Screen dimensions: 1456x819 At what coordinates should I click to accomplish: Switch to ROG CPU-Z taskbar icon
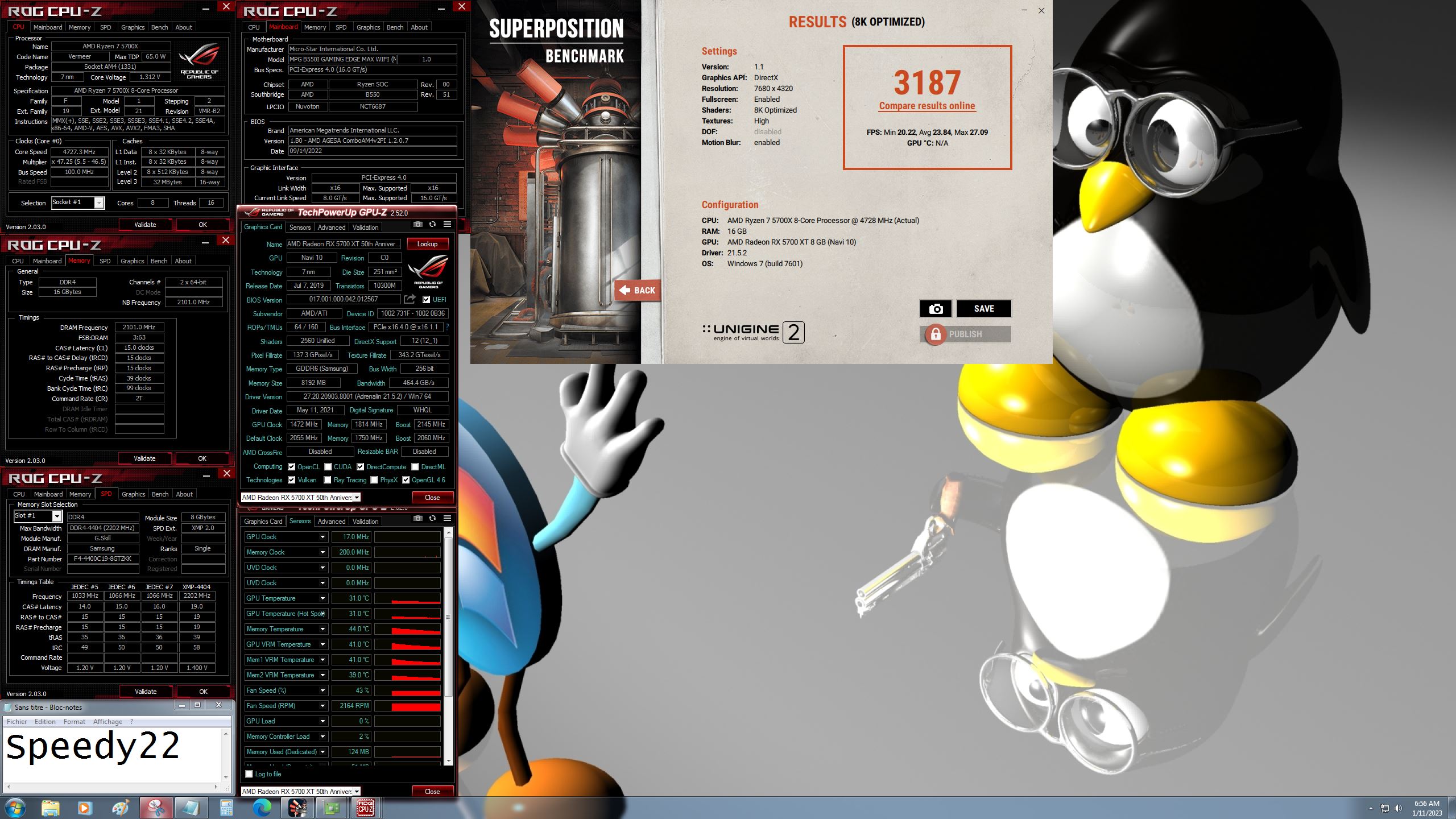point(366,808)
